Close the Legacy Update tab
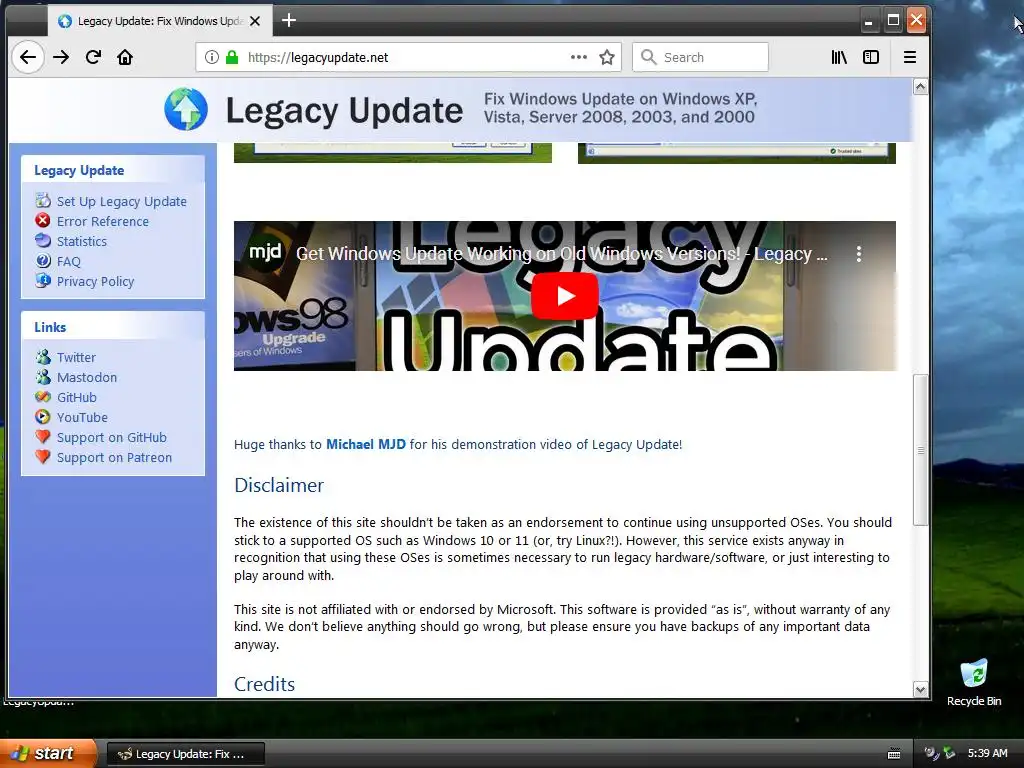 [255, 21]
